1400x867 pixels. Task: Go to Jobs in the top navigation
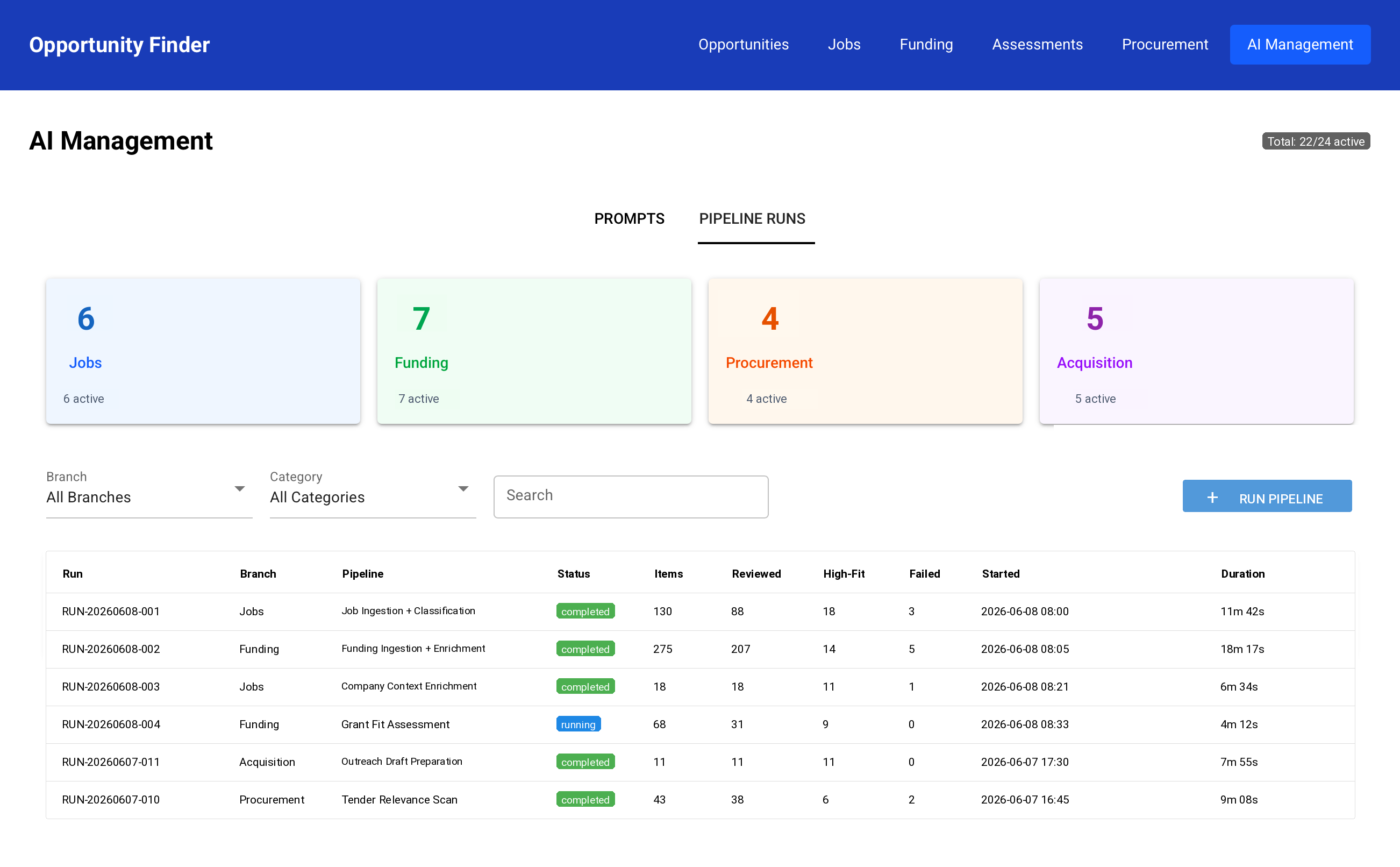point(844,44)
